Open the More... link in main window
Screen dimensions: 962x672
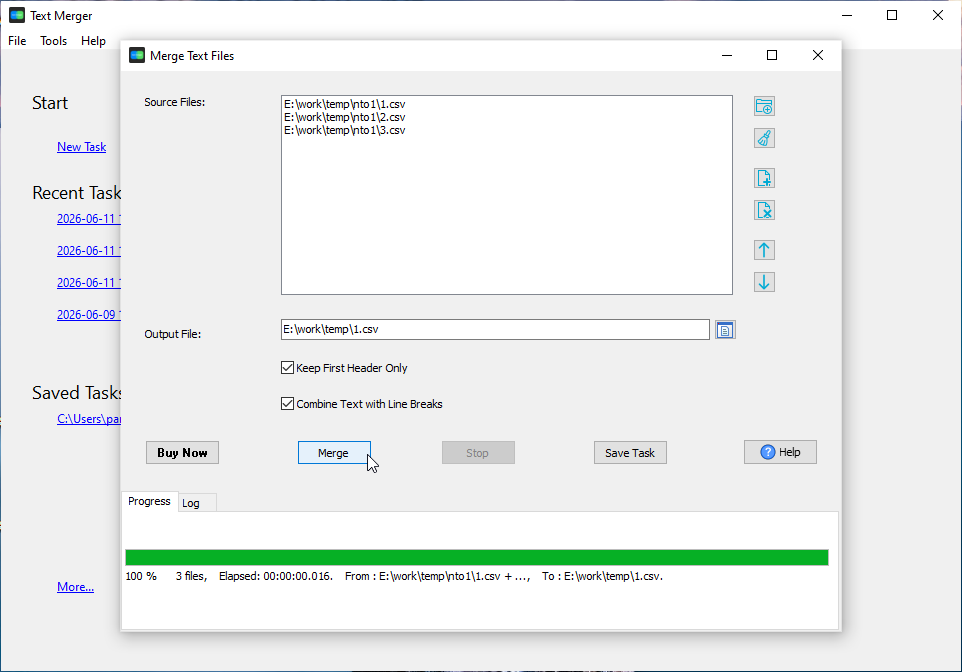[75, 587]
